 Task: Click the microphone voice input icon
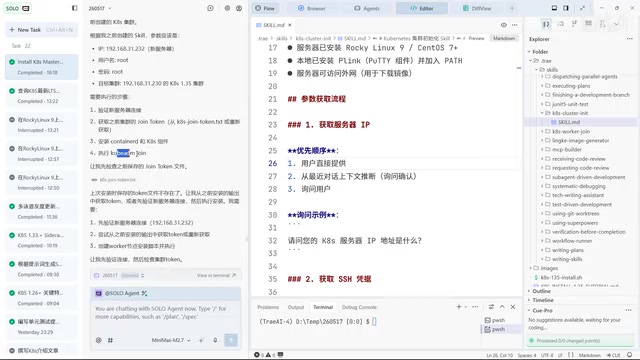point(215,340)
